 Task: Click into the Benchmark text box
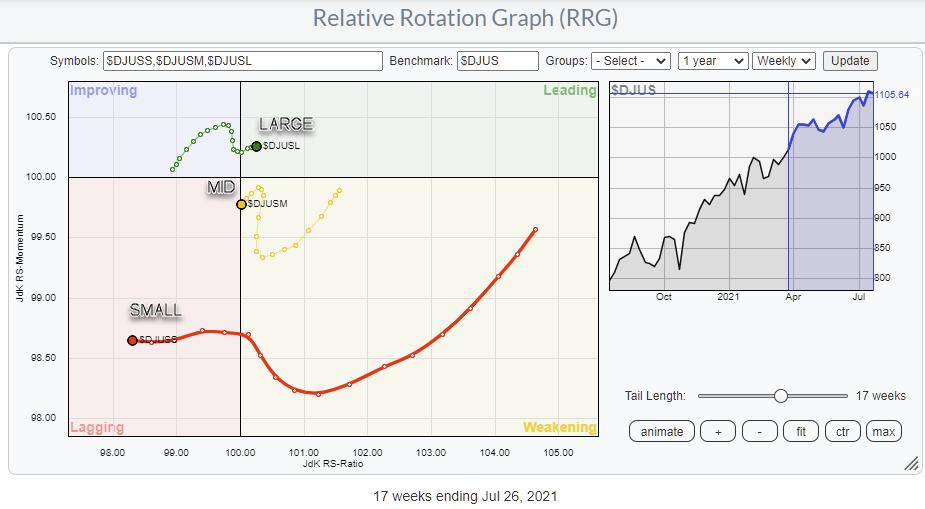pyautogui.click(x=497, y=61)
